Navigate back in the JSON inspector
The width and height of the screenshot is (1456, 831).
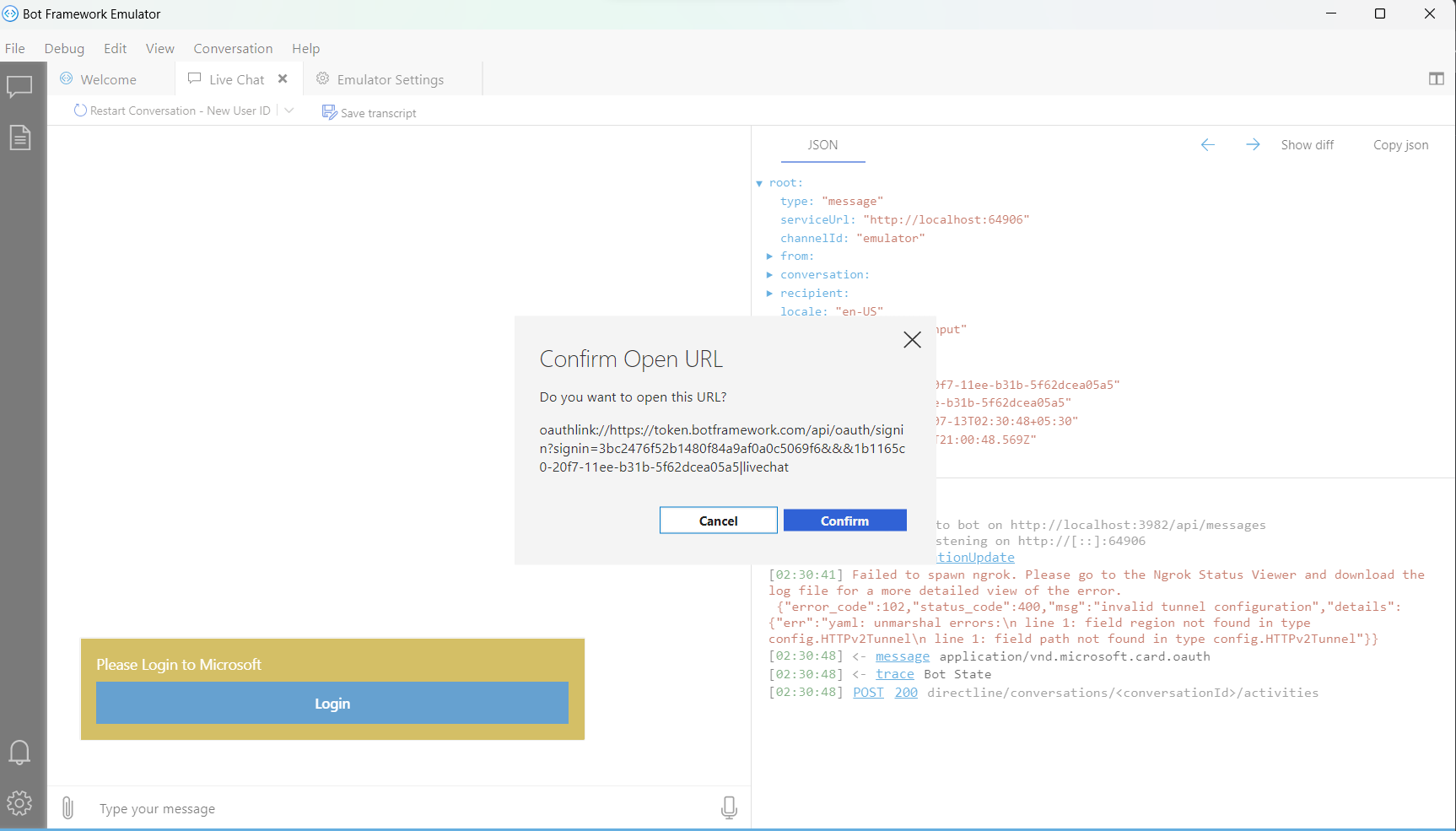click(x=1208, y=144)
